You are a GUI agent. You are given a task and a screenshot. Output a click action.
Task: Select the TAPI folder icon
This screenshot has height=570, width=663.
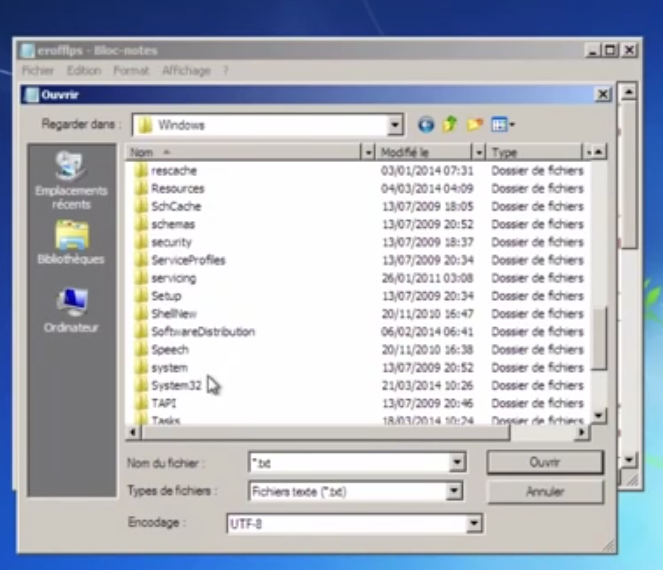pyautogui.click(x=141, y=403)
